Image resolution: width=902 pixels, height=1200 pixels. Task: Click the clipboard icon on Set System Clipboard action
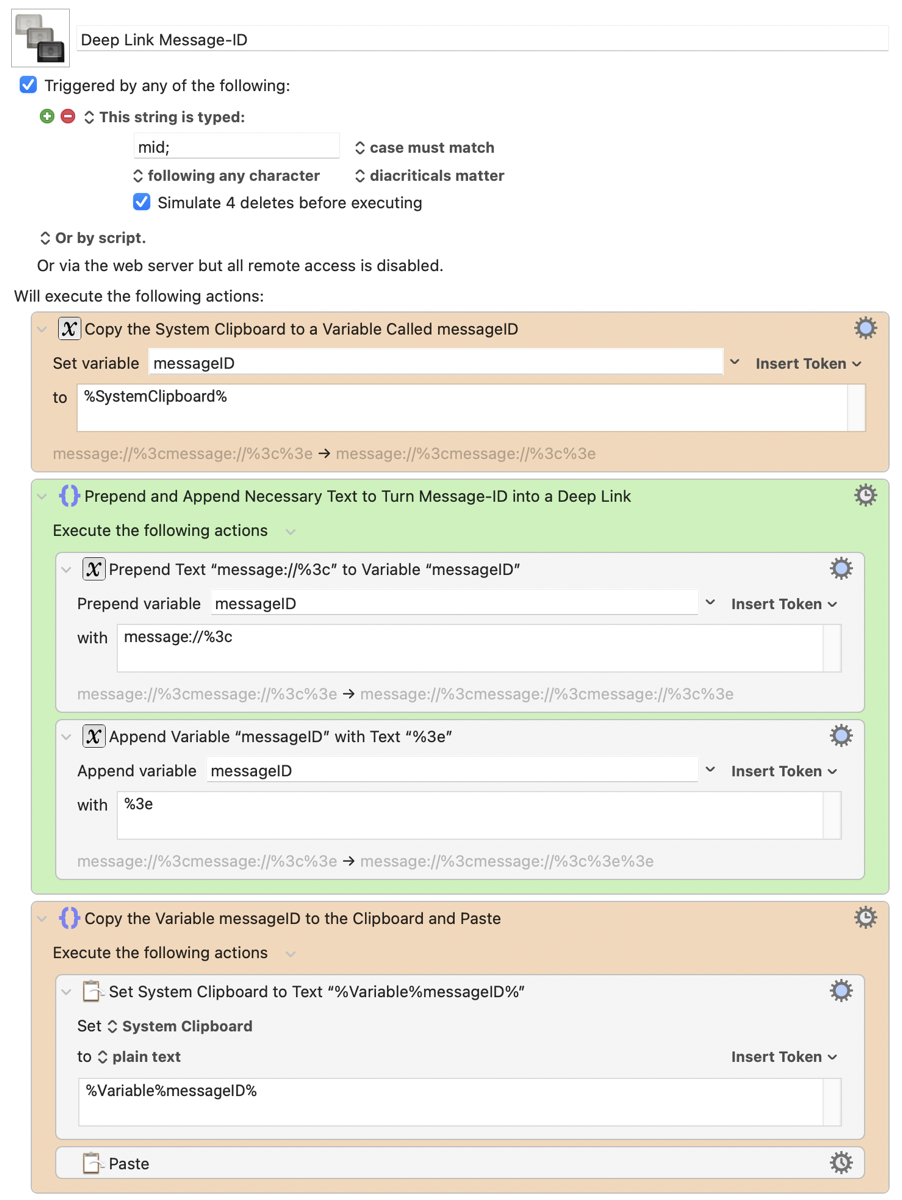[93, 991]
